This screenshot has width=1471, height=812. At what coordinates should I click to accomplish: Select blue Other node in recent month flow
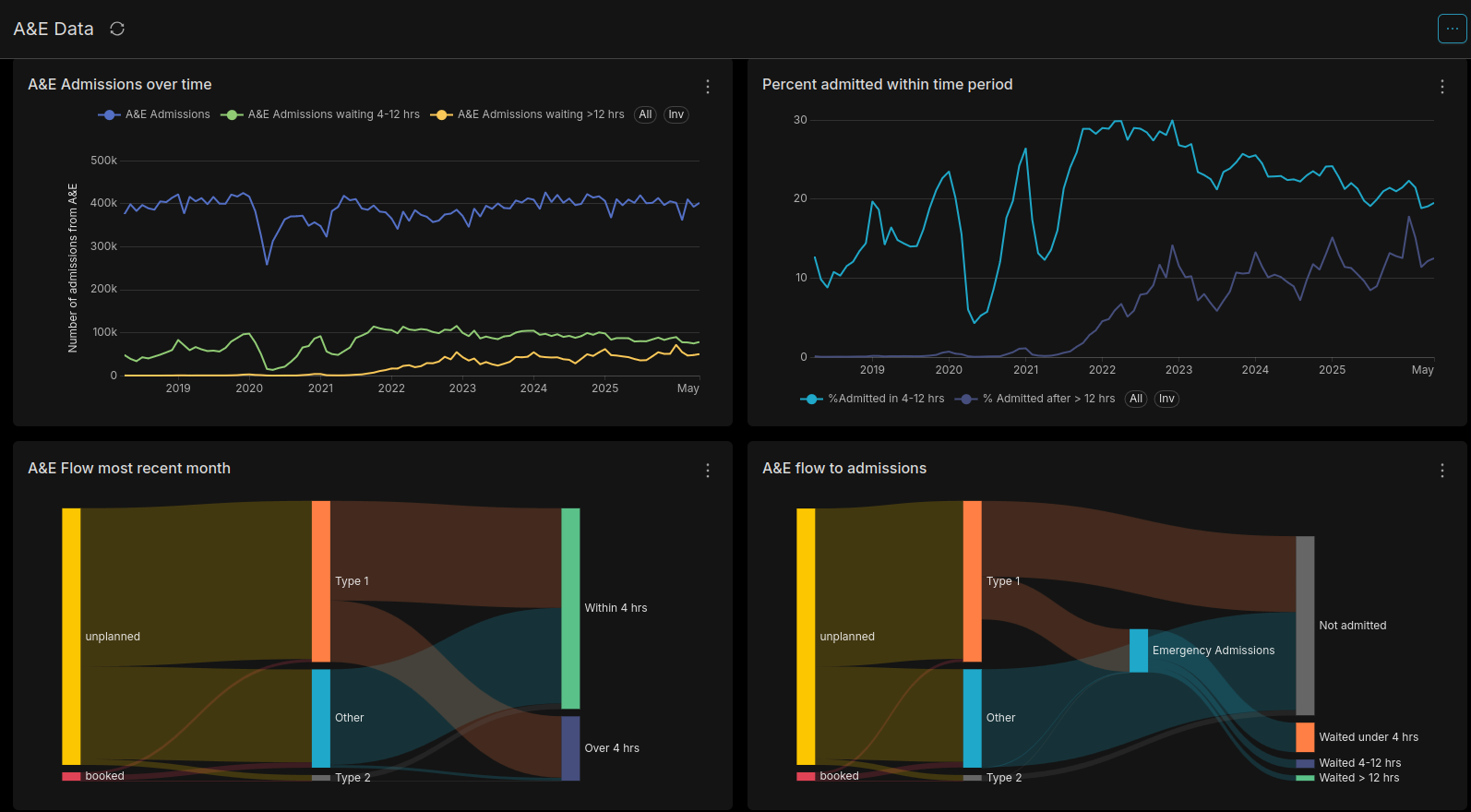pos(320,718)
